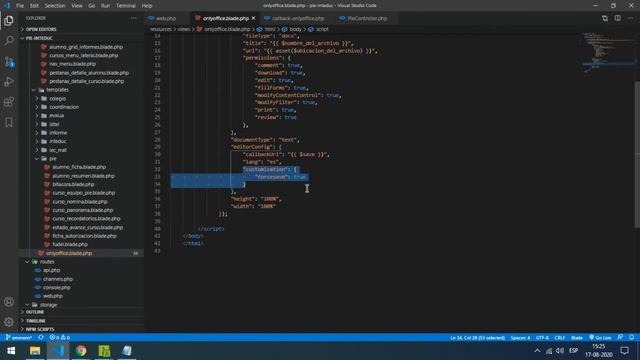Viewport: 640px width, 360px height.
Task: Open Explorer panel More Actions ellipsis
Action: [134, 18]
